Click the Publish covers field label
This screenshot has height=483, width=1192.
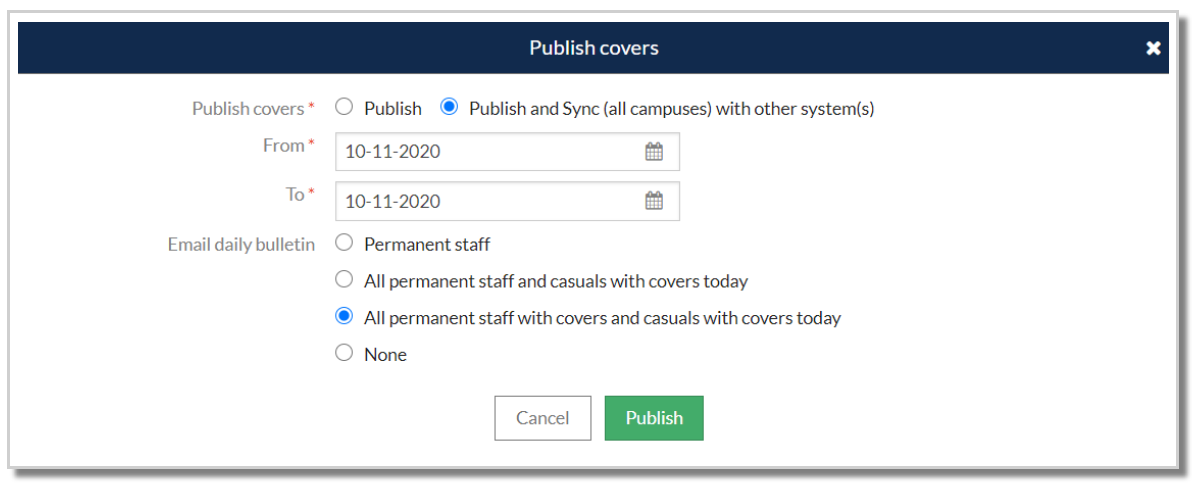(x=248, y=108)
